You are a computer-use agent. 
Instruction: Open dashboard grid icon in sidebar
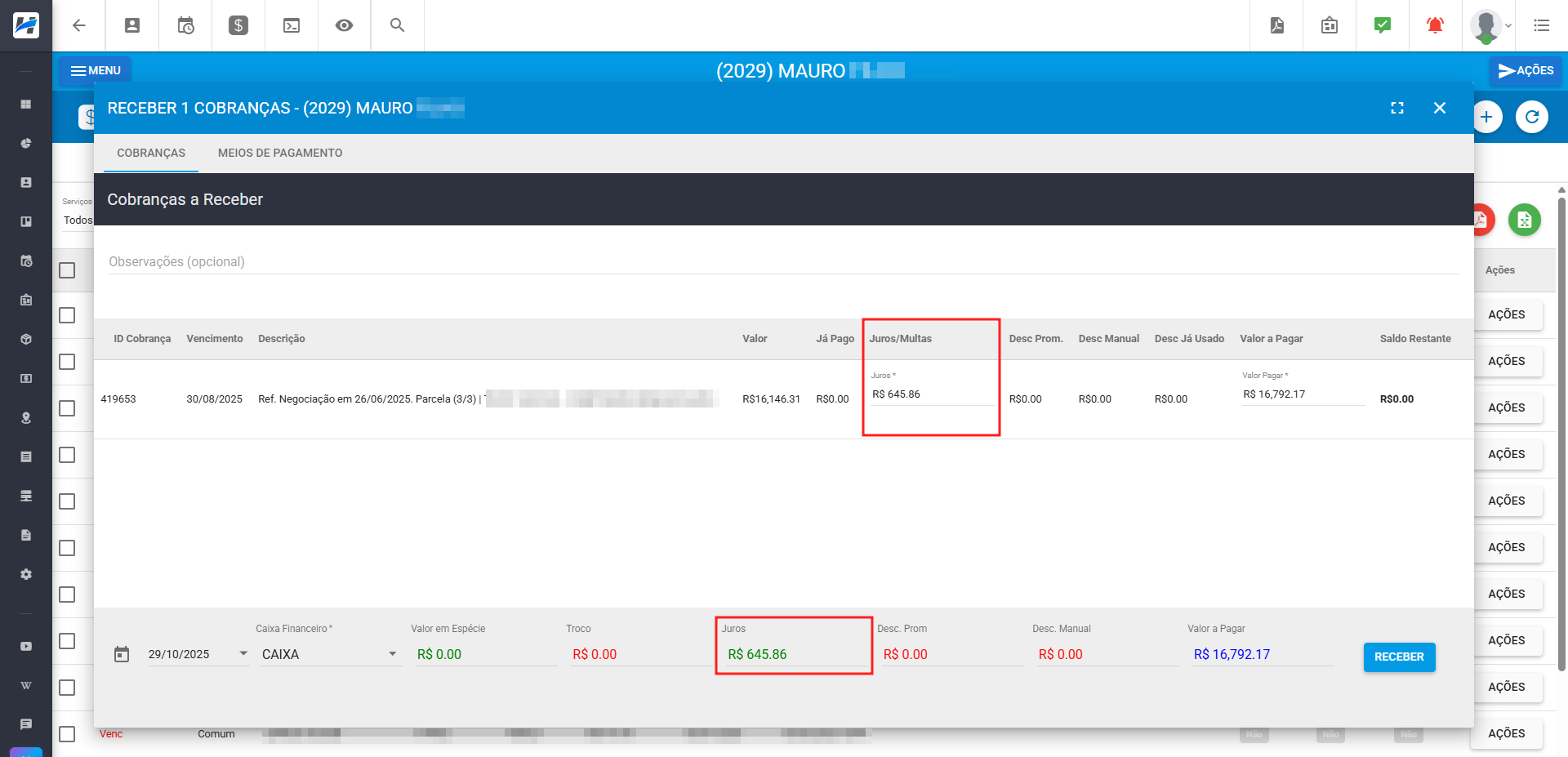pyautogui.click(x=26, y=105)
